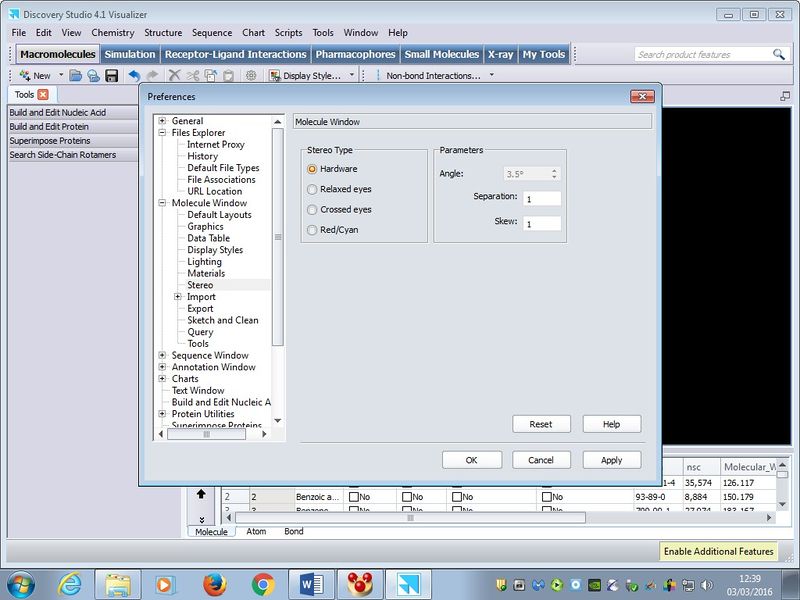Screen dimensions: 800x600
Task: Select the Red/Cyan stereo option
Action: [313, 230]
